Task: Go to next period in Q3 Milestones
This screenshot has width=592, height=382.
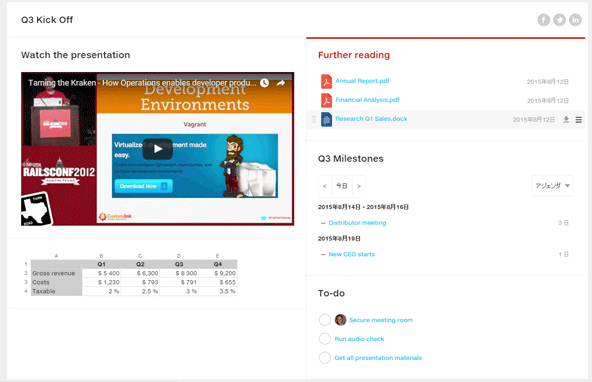Action: click(x=359, y=186)
